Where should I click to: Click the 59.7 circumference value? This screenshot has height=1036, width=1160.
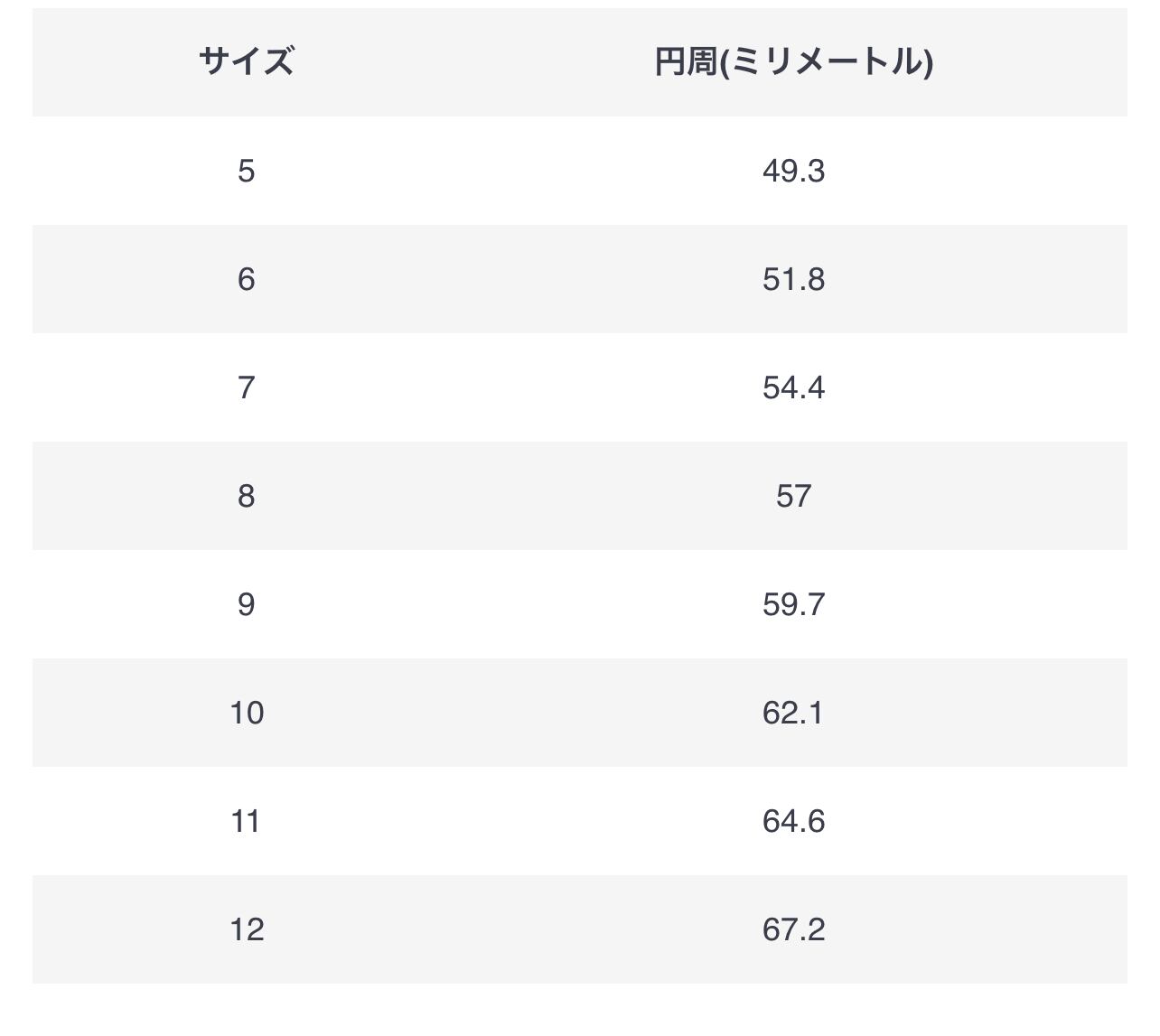coord(793,604)
